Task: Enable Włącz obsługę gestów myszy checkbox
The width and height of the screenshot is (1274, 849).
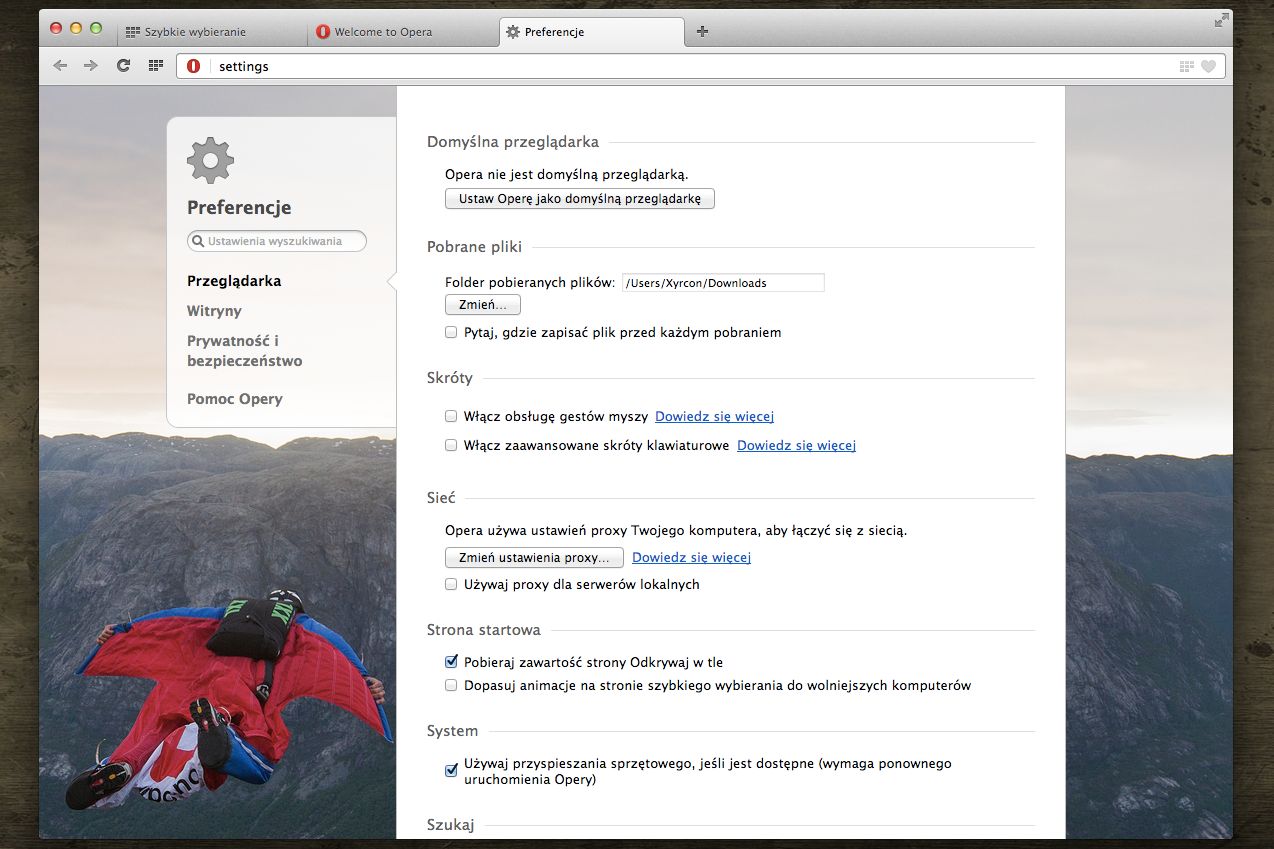Action: (x=451, y=416)
